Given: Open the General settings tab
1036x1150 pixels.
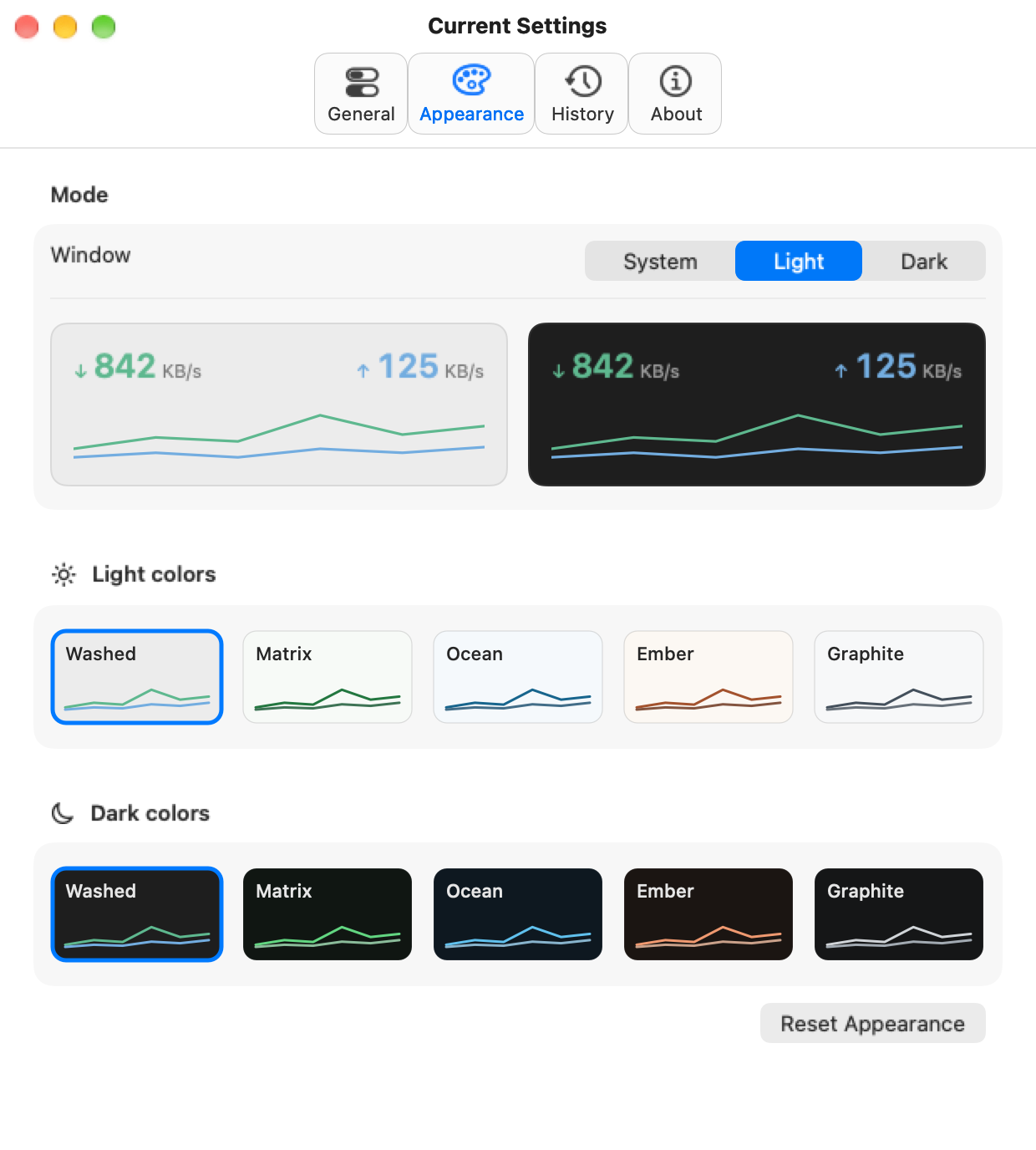Looking at the screenshot, I should coord(361,94).
